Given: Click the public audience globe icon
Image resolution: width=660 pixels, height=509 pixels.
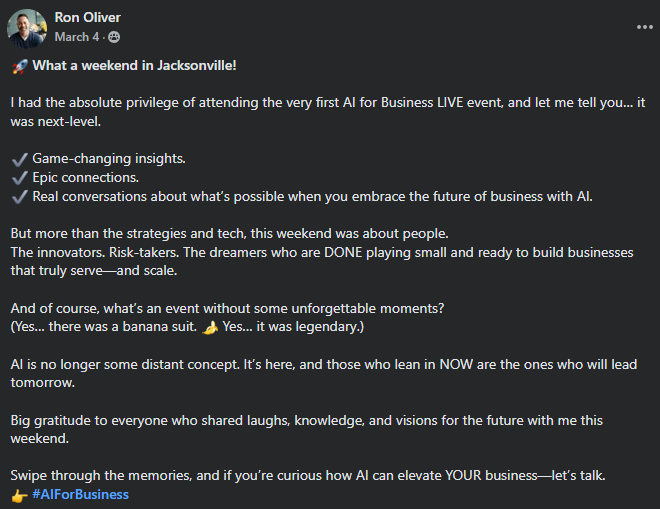Looking at the screenshot, I should coord(114,37).
